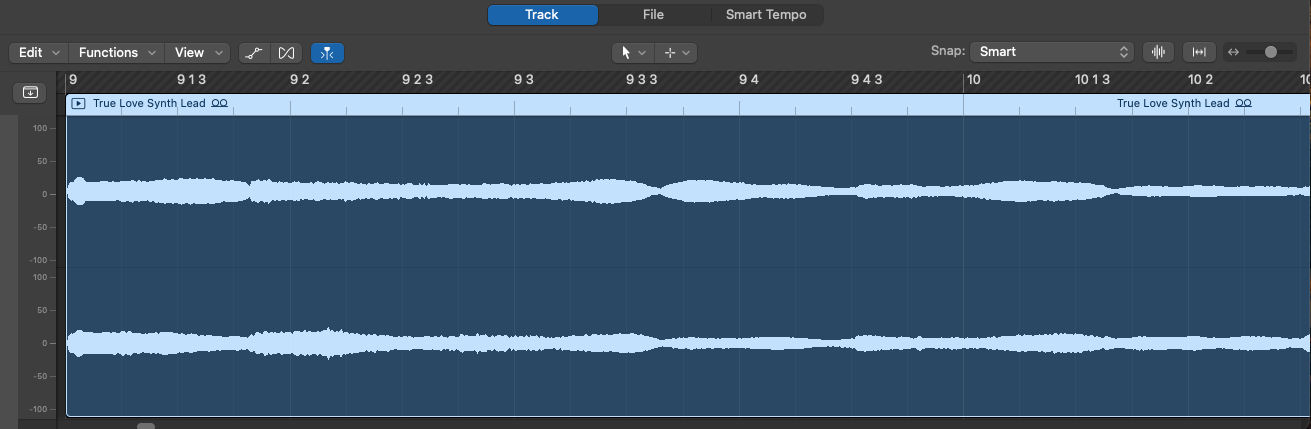
Task: Toggle the Show Automation curve button
Action: point(254,52)
